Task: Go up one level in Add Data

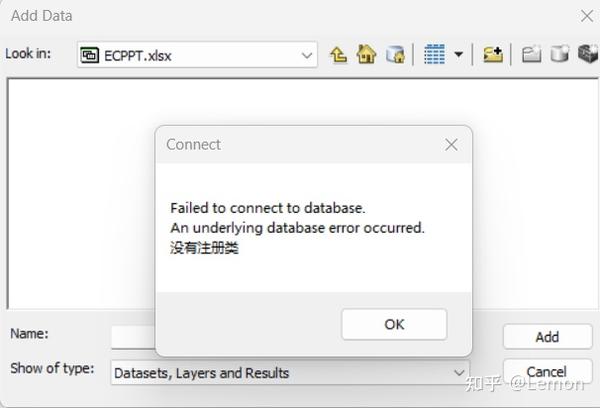Action: coord(339,55)
